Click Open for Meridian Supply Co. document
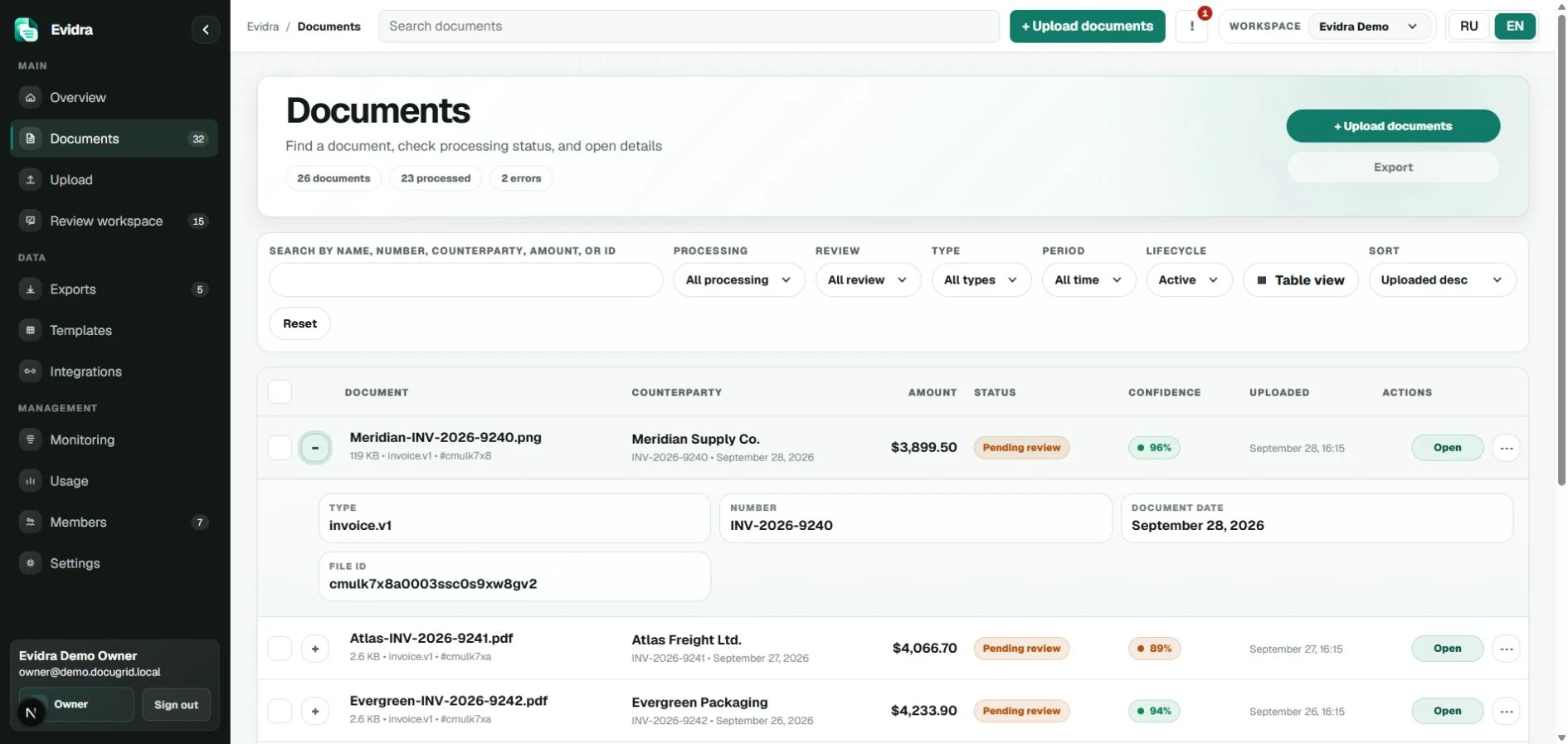Screen dimensions: 1568x744 pyautogui.click(x=1447, y=448)
